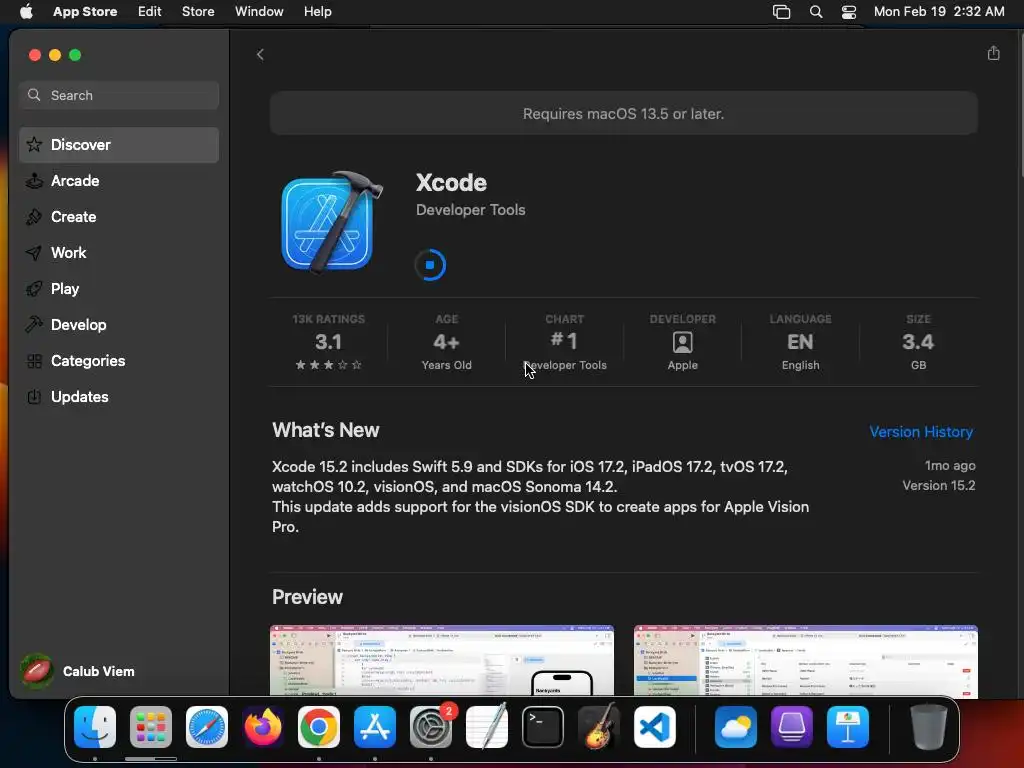Open the Play section in the sidebar
This screenshot has height=768, width=1024.
tap(119, 289)
